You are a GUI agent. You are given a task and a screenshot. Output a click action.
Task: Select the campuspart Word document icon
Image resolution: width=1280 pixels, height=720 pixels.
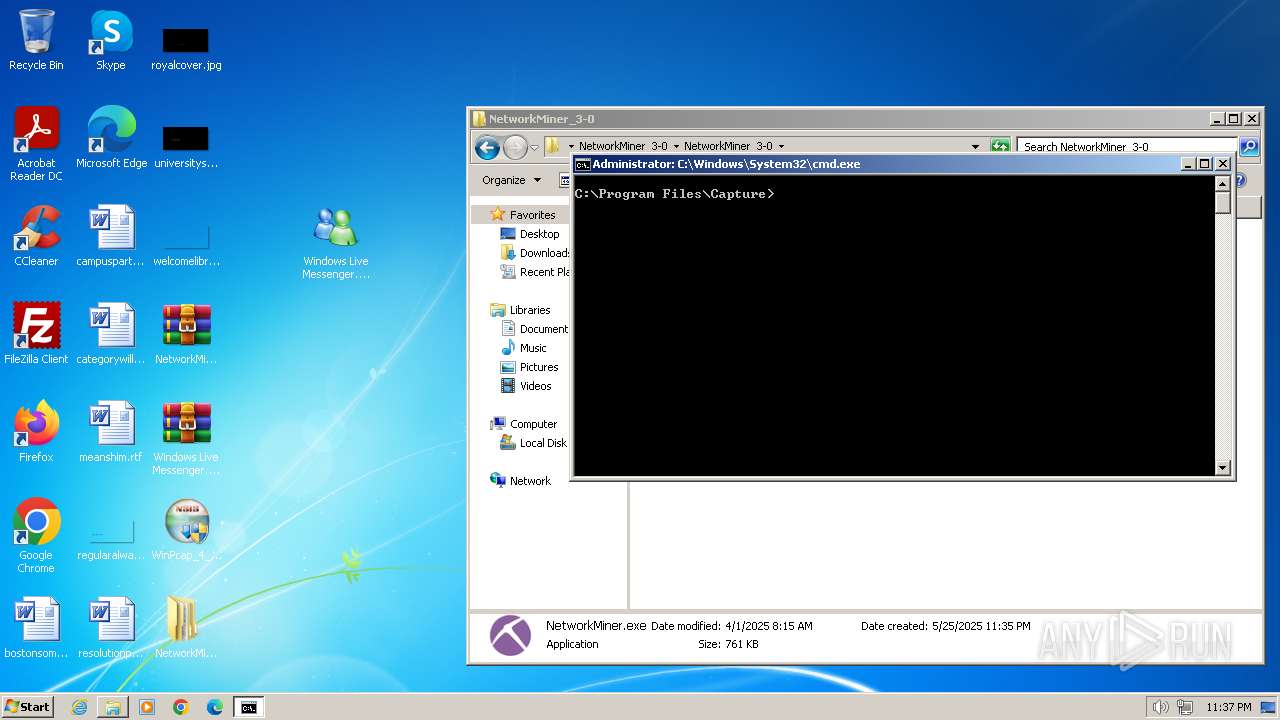(x=111, y=236)
